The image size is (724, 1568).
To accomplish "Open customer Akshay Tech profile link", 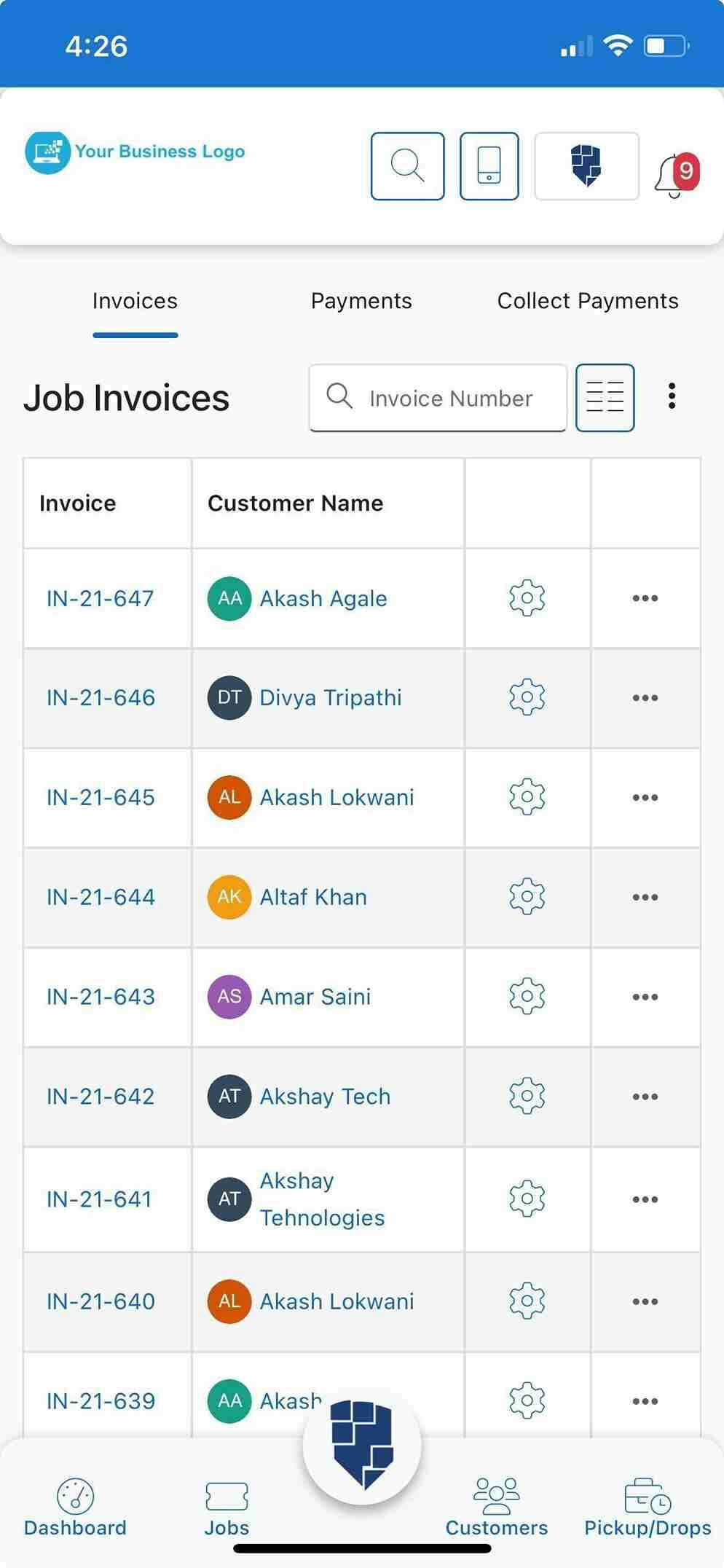I will click(x=325, y=1097).
